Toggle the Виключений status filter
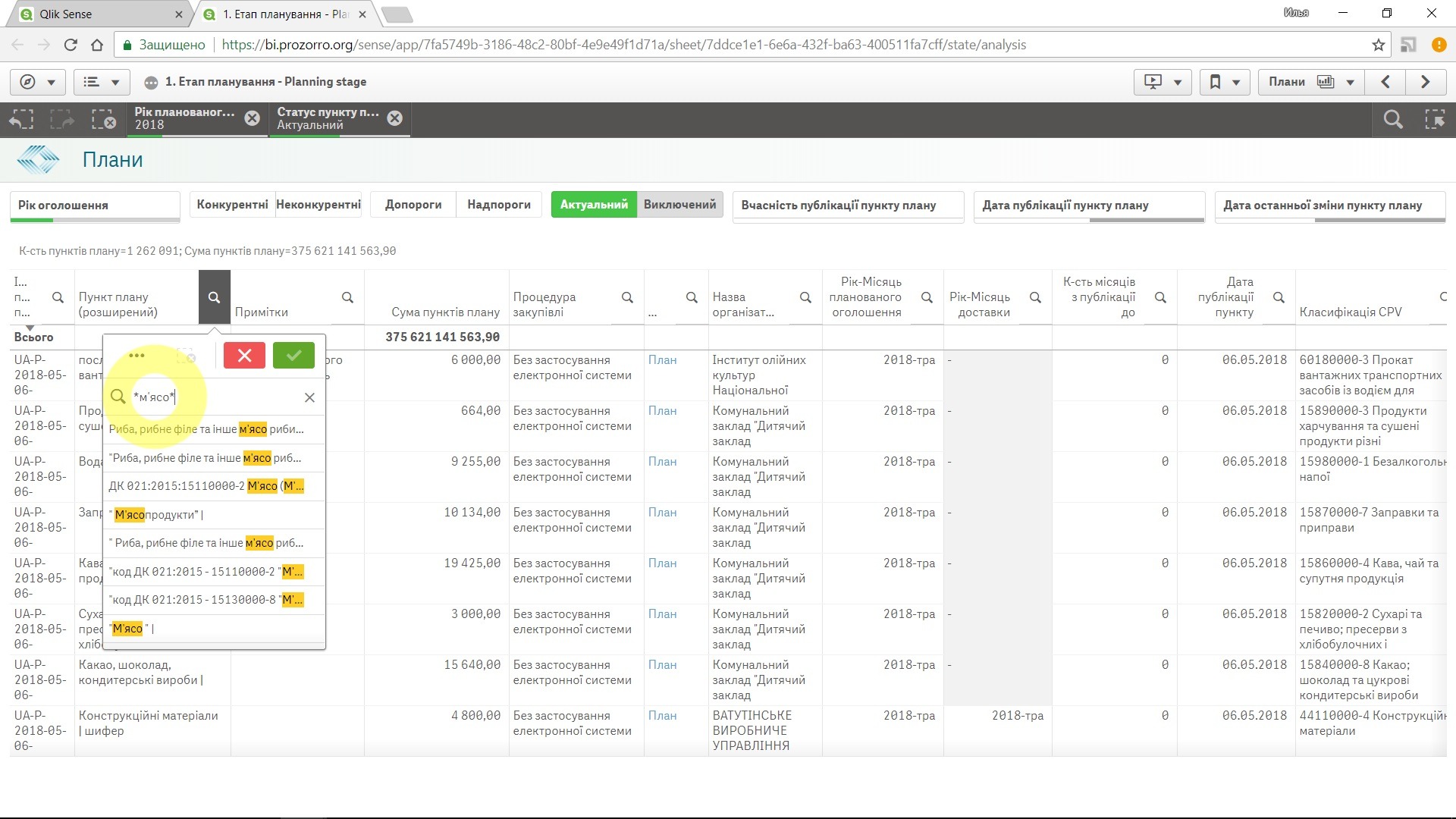This screenshot has width=1456, height=819. 679,205
